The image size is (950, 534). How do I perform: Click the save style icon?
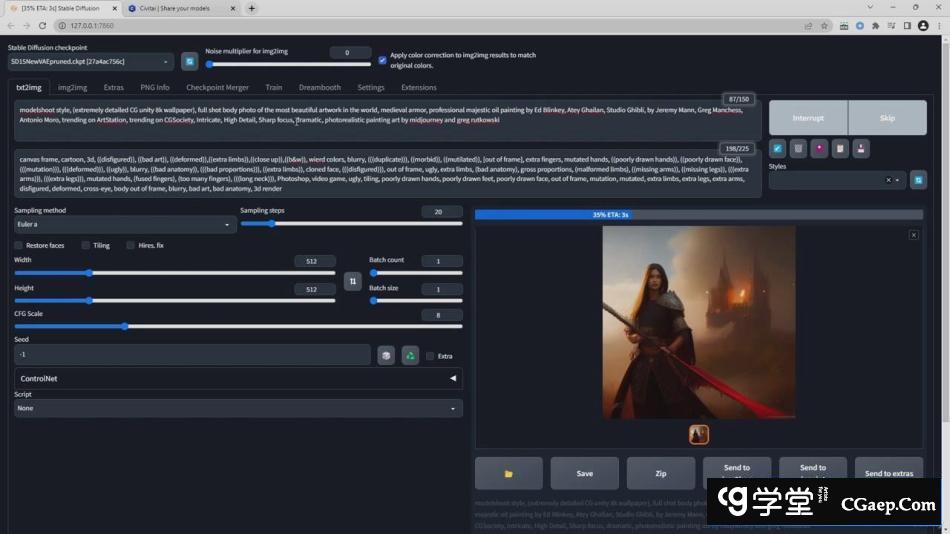point(861,148)
